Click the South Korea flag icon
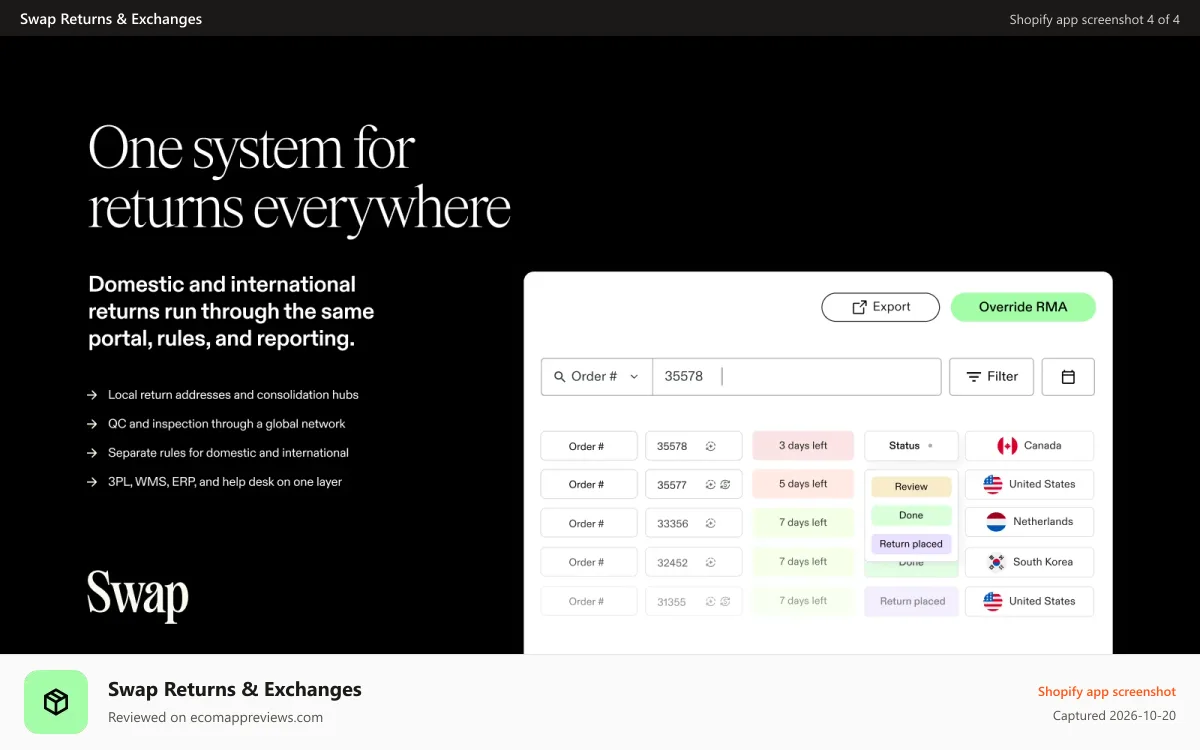The width and height of the screenshot is (1200, 750). (996, 562)
